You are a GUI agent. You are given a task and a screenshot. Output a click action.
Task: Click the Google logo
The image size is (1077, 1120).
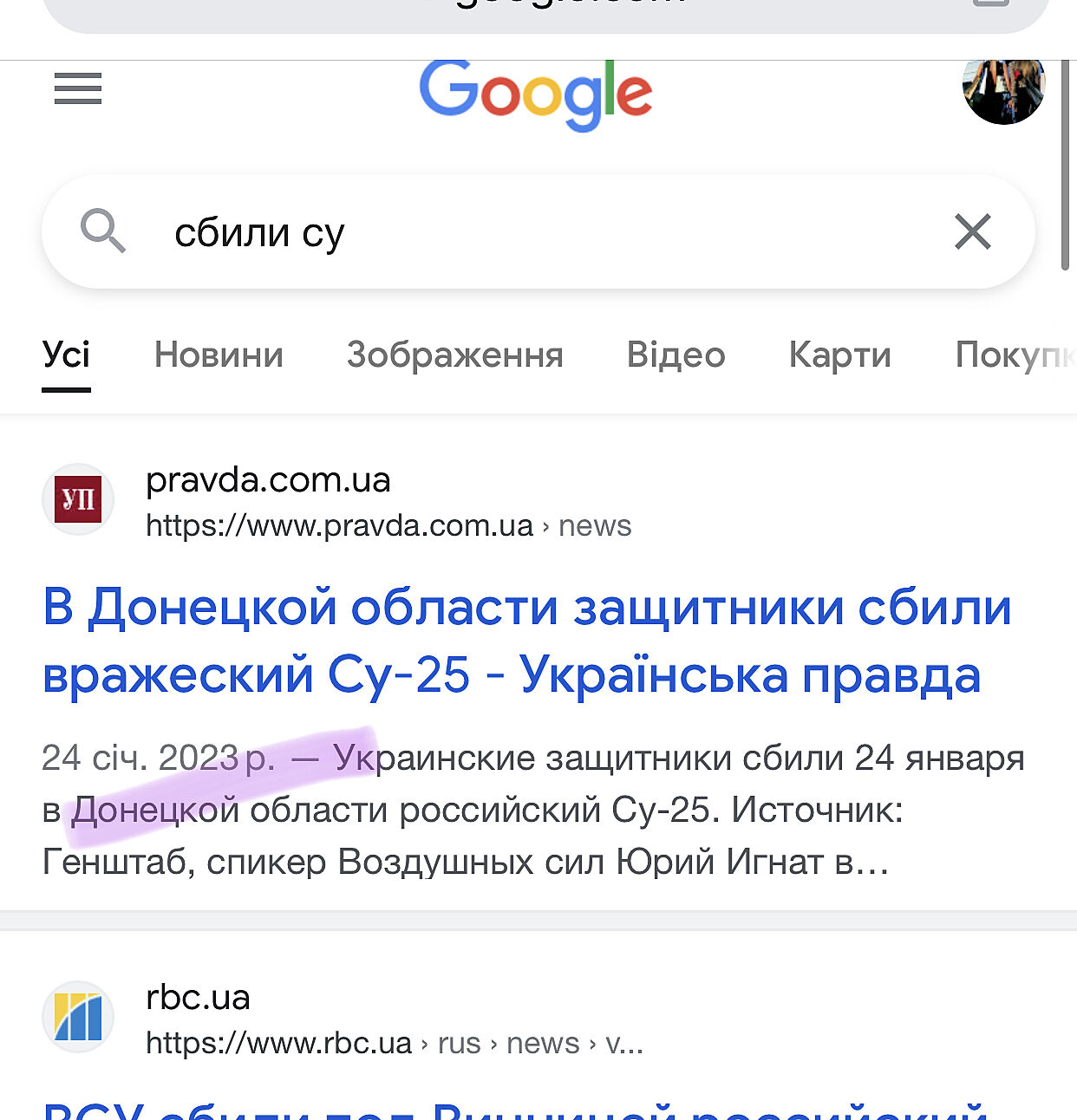point(535,94)
